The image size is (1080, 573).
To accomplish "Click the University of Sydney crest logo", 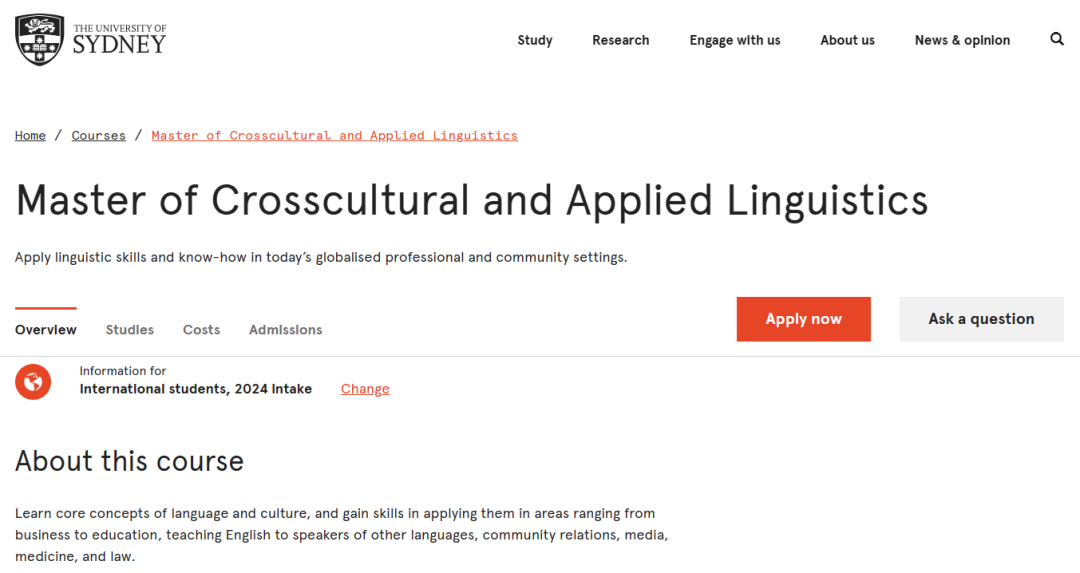I will pyautogui.click(x=40, y=39).
